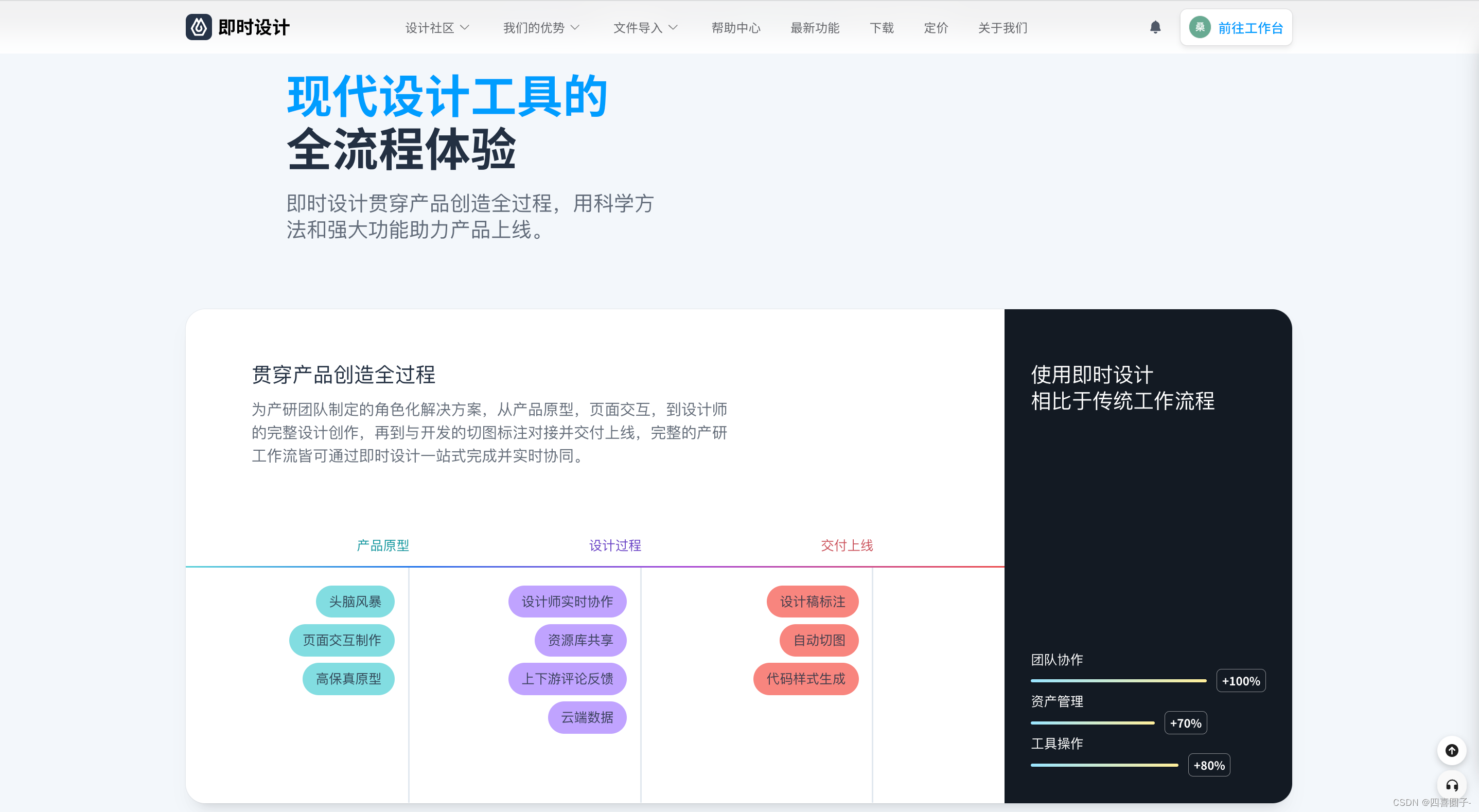Click the 全流程体验 headline

pos(401,149)
